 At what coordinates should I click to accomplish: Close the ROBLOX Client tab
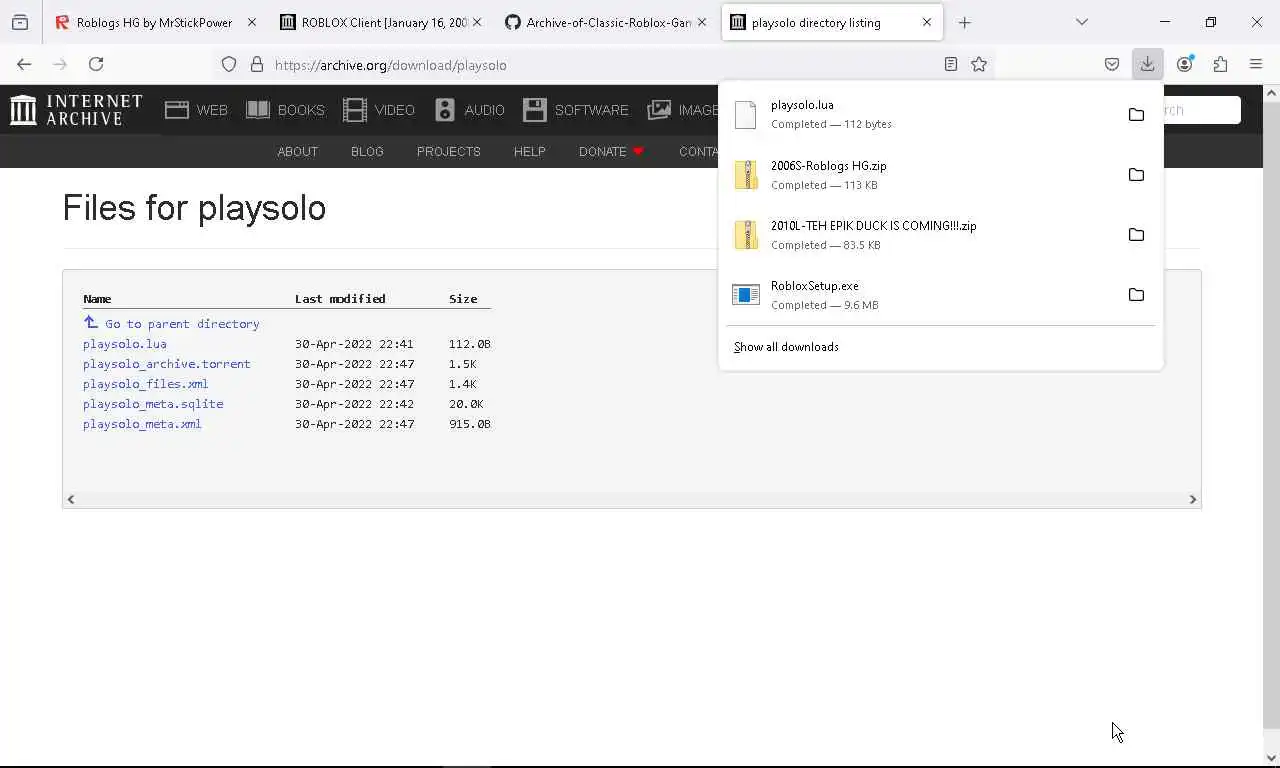pyautogui.click(x=477, y=22)
